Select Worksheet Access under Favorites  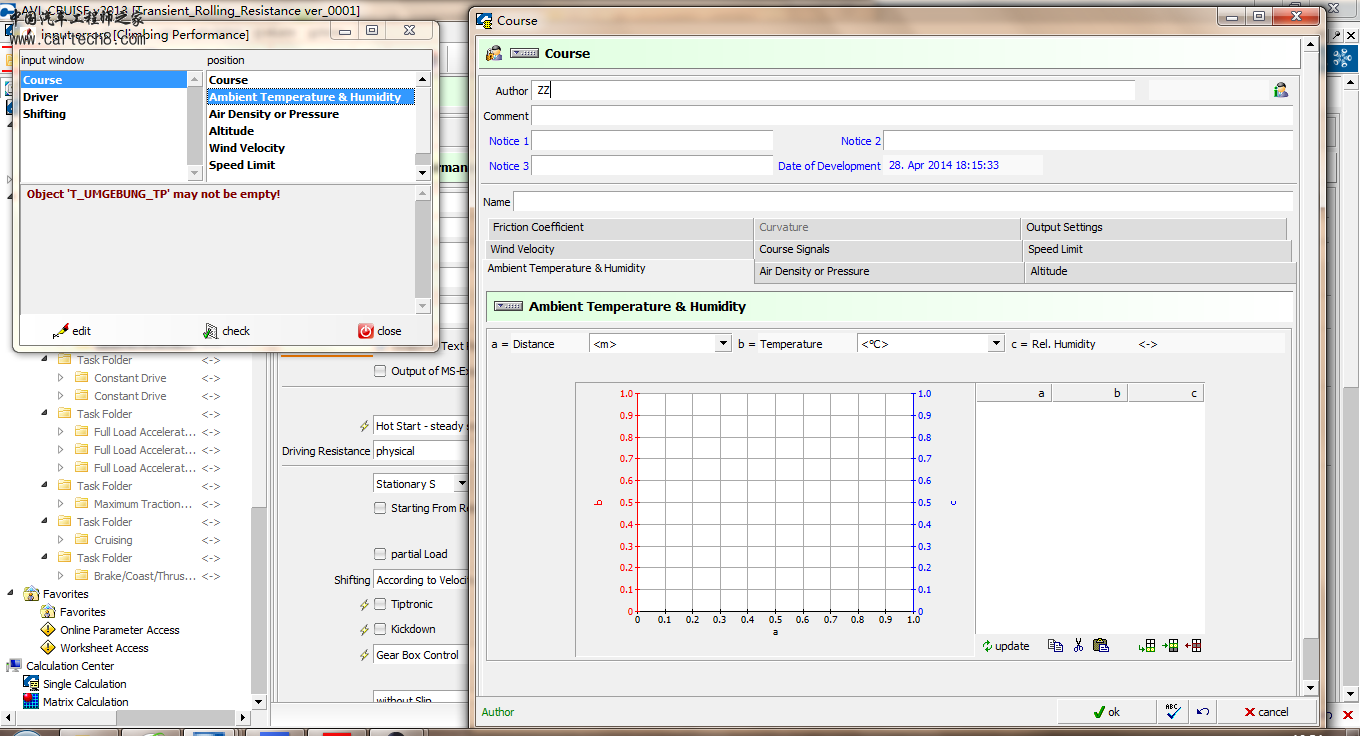(x=104, y=648)
